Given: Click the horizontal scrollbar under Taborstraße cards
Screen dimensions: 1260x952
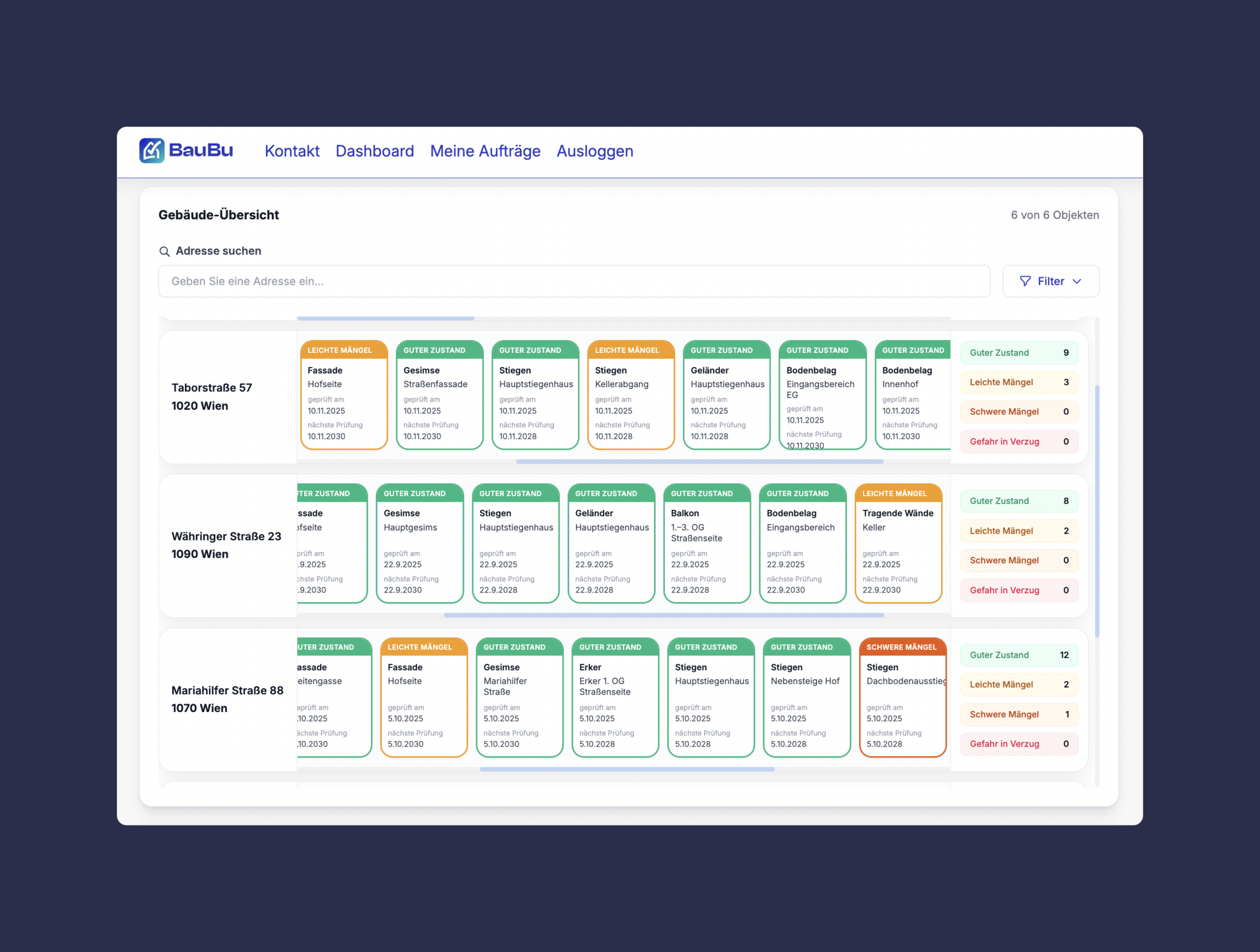Looking at the screenshot, I should (x=699, y=462).
